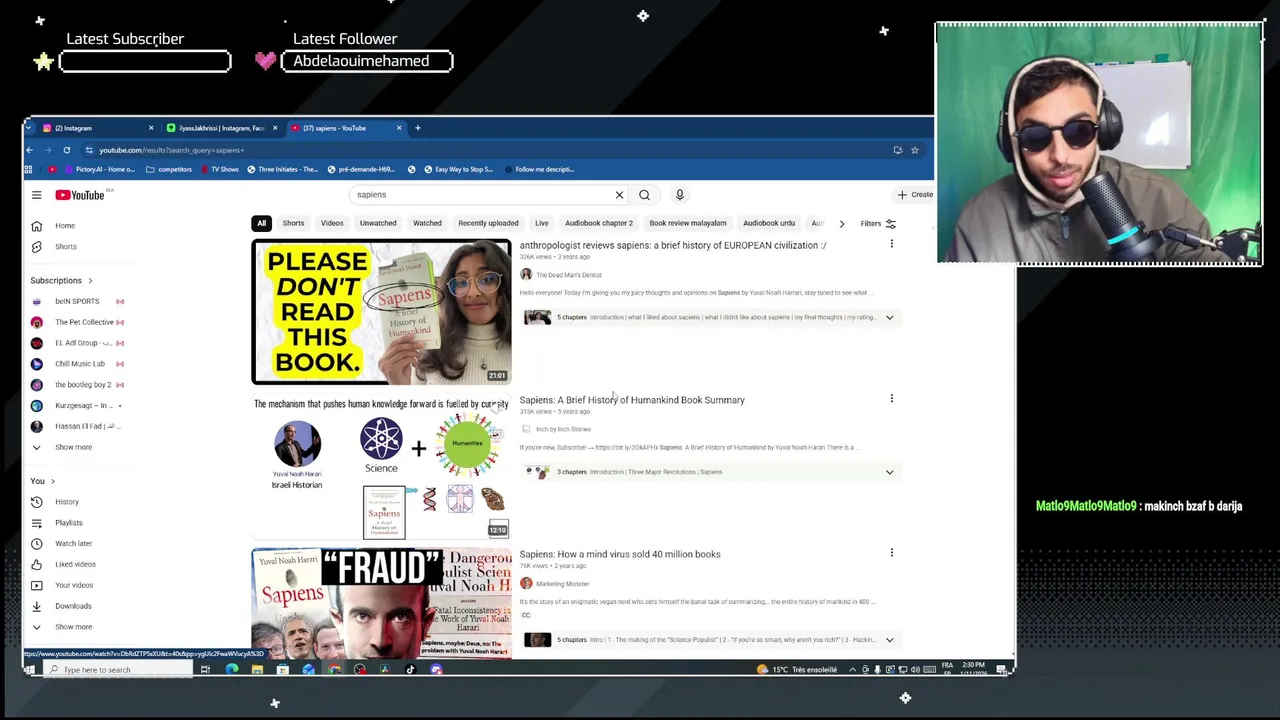Run search with the magnifier button
This screenshot has height=720, width=1280.
tap(644, 195)
